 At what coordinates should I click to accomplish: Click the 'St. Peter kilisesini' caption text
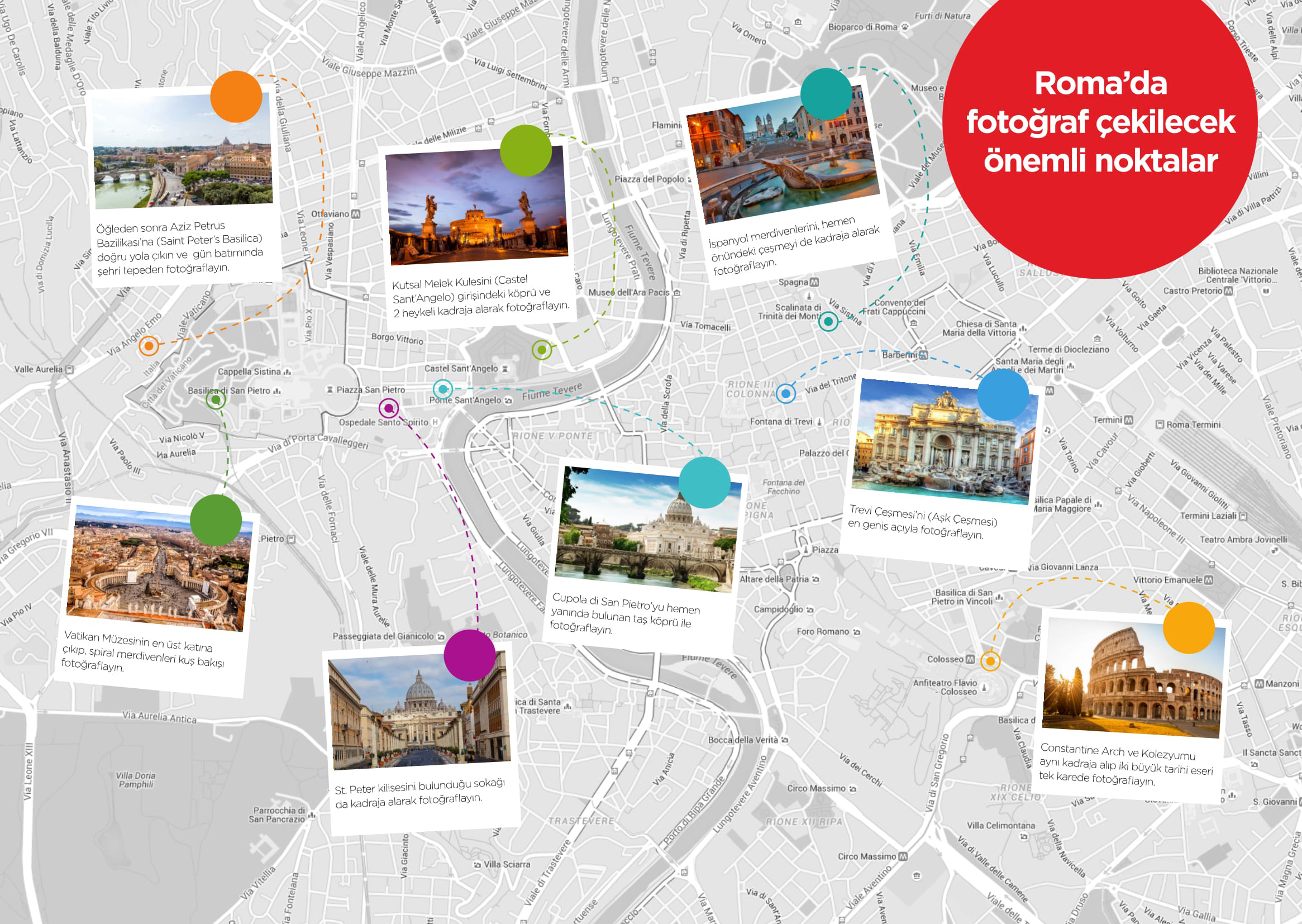[420, 793]
